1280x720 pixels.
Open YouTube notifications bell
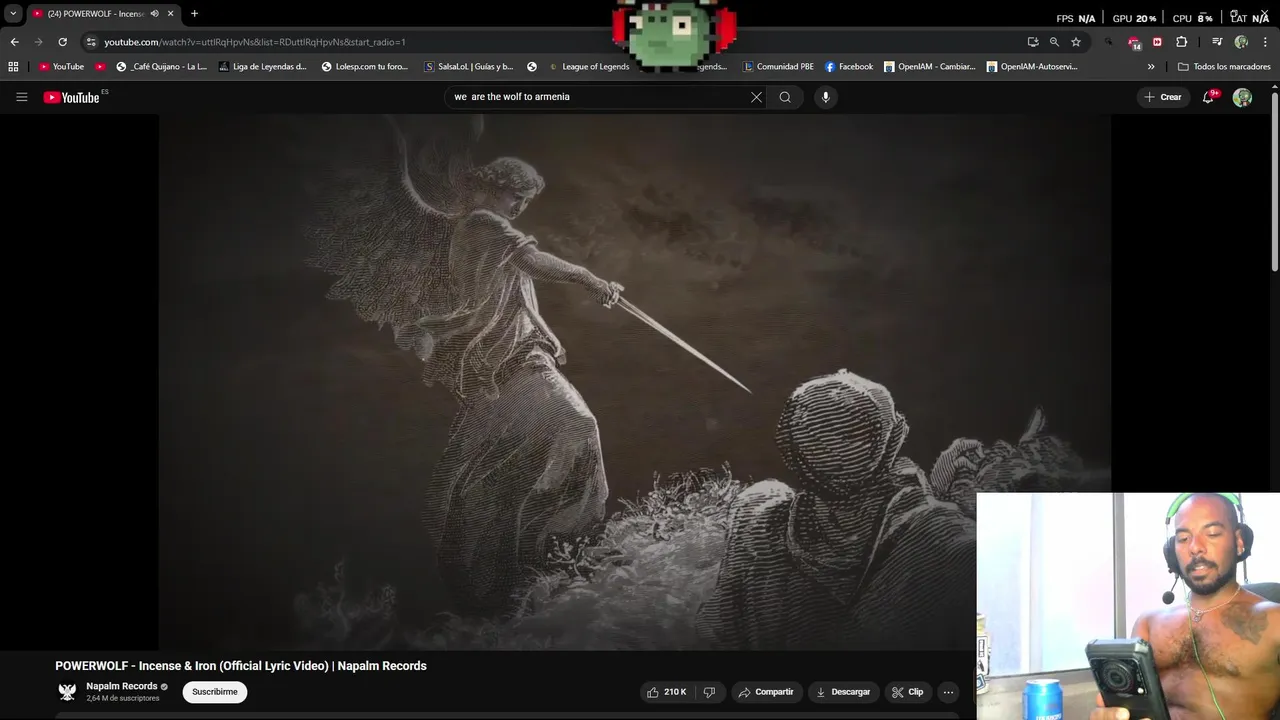pyautogui.click(x=1209, y=97)
